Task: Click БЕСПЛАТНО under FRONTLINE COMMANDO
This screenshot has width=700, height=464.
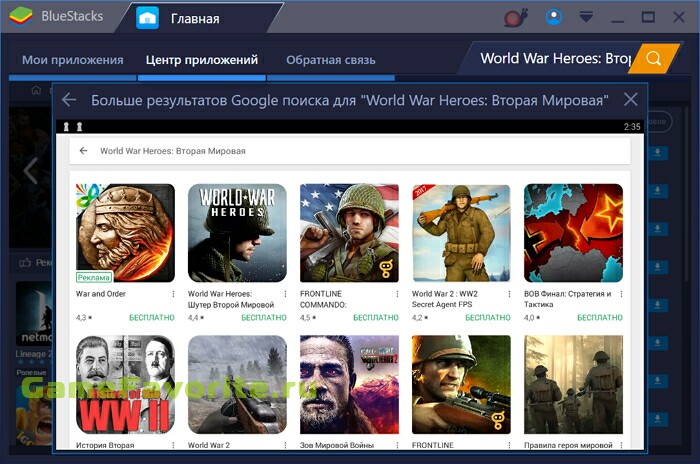Action: (x=376, y=318)
